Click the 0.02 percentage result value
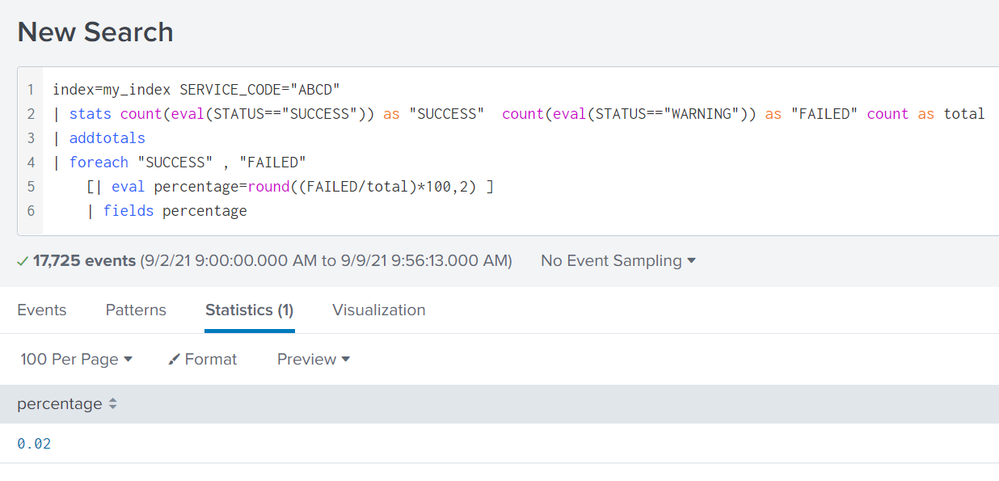999x481 pixels. click(x=34, y=443)
